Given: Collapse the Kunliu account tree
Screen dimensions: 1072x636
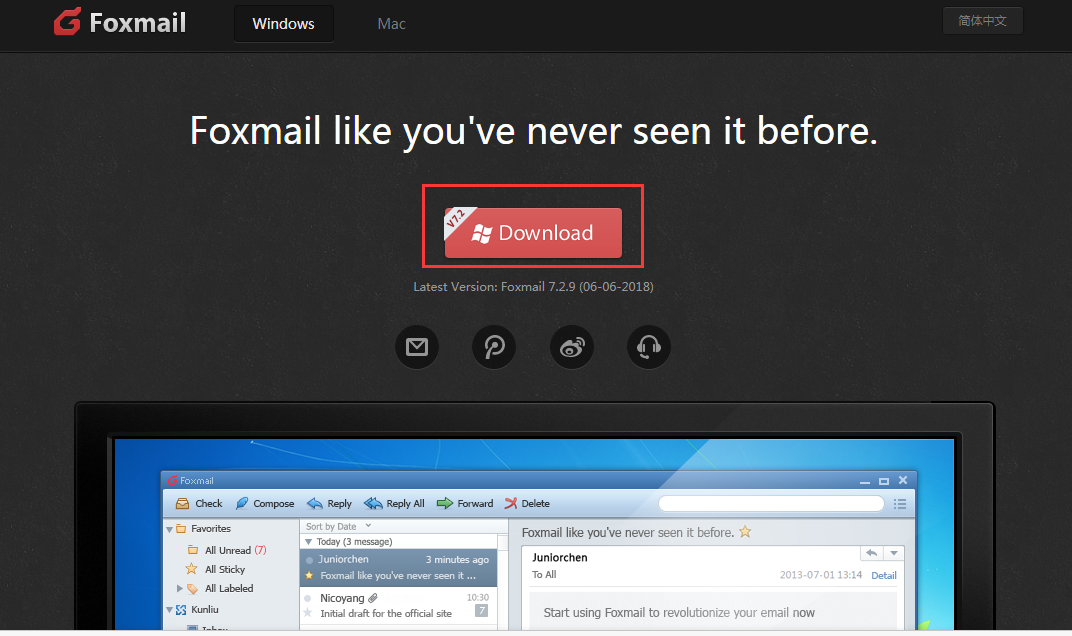Looking at the screenshot, I should pyautogui.click(x=170, y=609).
